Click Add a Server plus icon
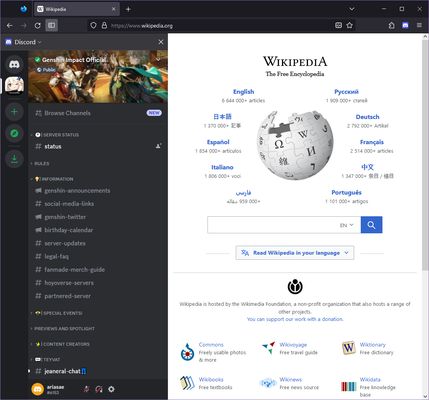 [x=14, y=112]
